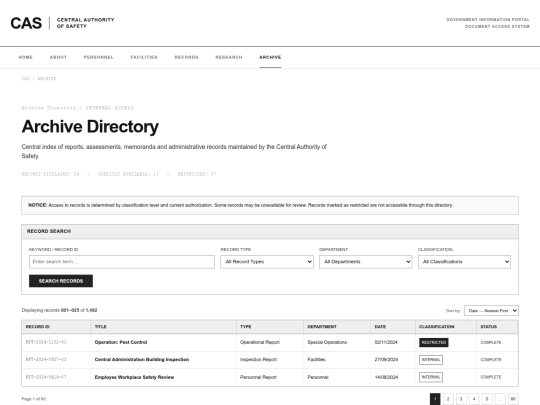This screenshot has height=405, width=540.
Task: Open the Home menu item
Action: [x=25, y=57]
